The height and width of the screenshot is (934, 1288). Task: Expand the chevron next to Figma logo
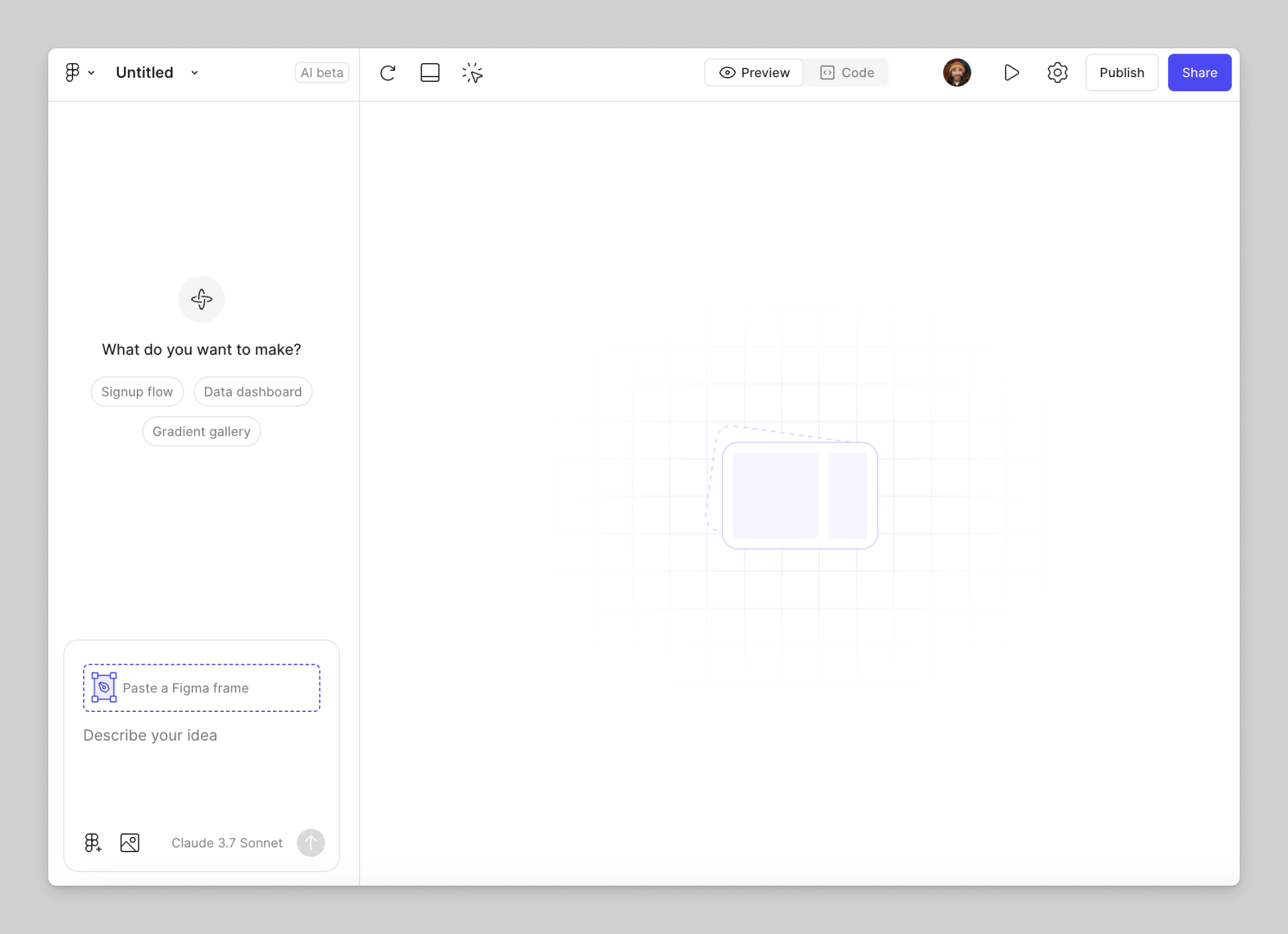pyautogui.click(x=91, y=73)
